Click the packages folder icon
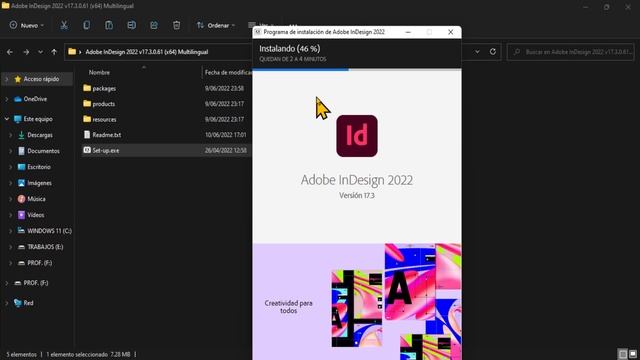The width and height of the screenshot is (640, 360). coord(87,88)
